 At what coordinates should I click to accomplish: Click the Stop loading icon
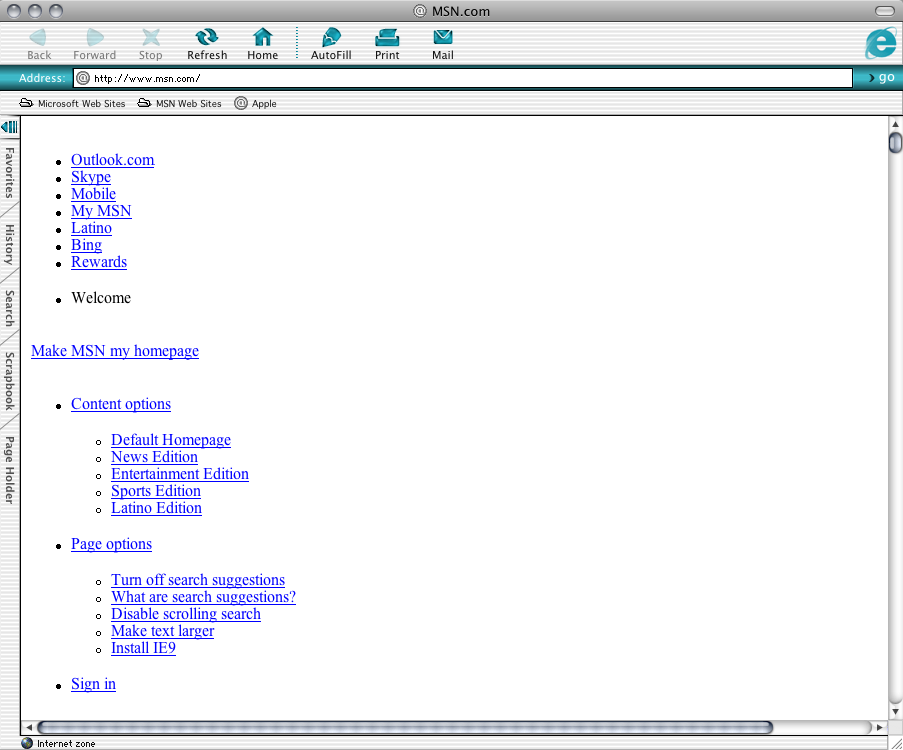click(151, 38)
